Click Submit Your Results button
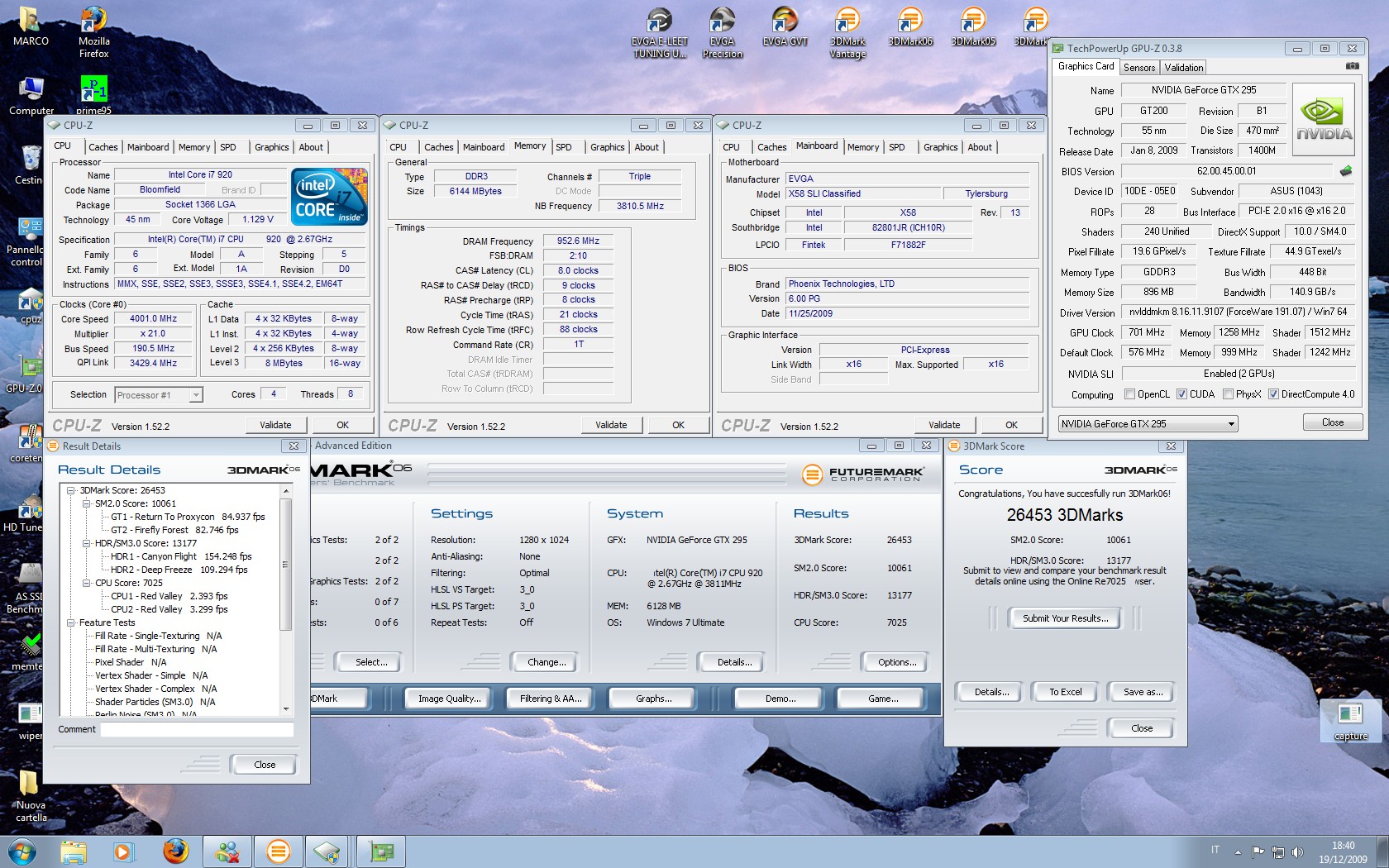The width and height of the screenshot is (1389, 868). coord(1065,618)
